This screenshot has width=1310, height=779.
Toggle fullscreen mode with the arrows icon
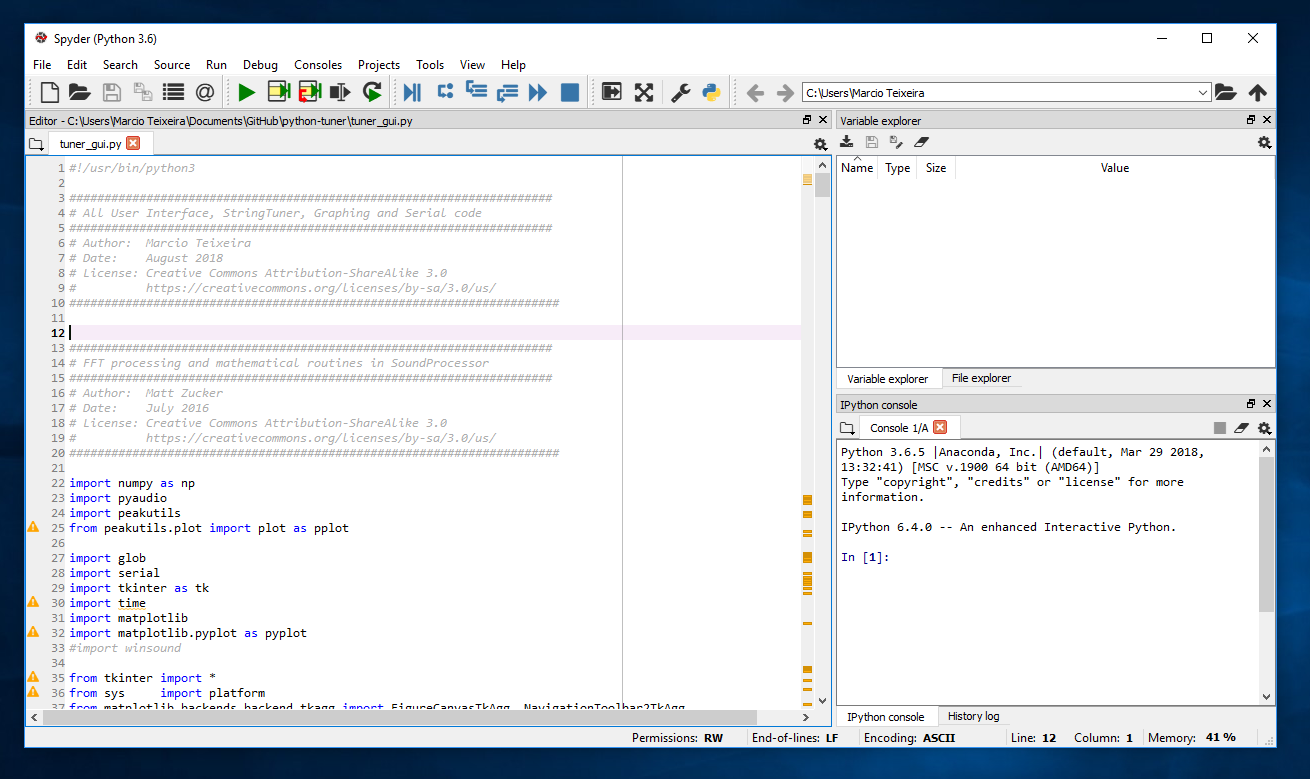coord(644,93)
